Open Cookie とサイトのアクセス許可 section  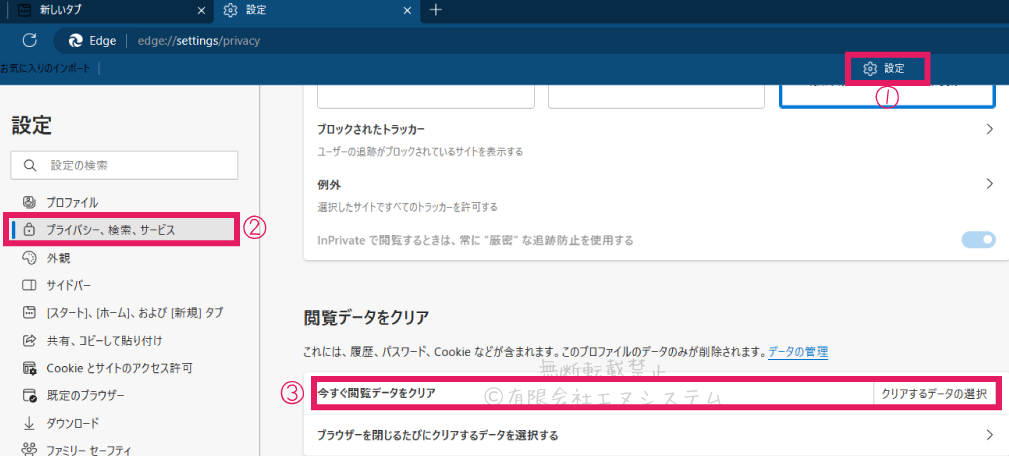pos(121,369)
